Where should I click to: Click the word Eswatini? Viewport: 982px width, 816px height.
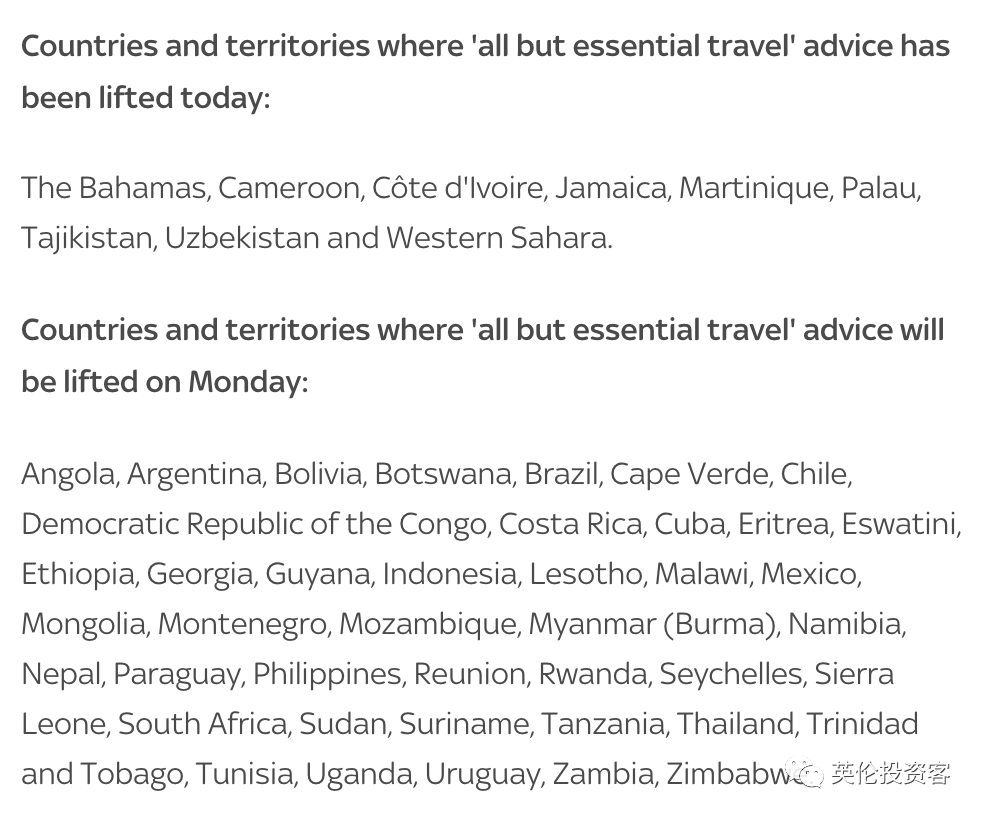[x=899, y=524]
